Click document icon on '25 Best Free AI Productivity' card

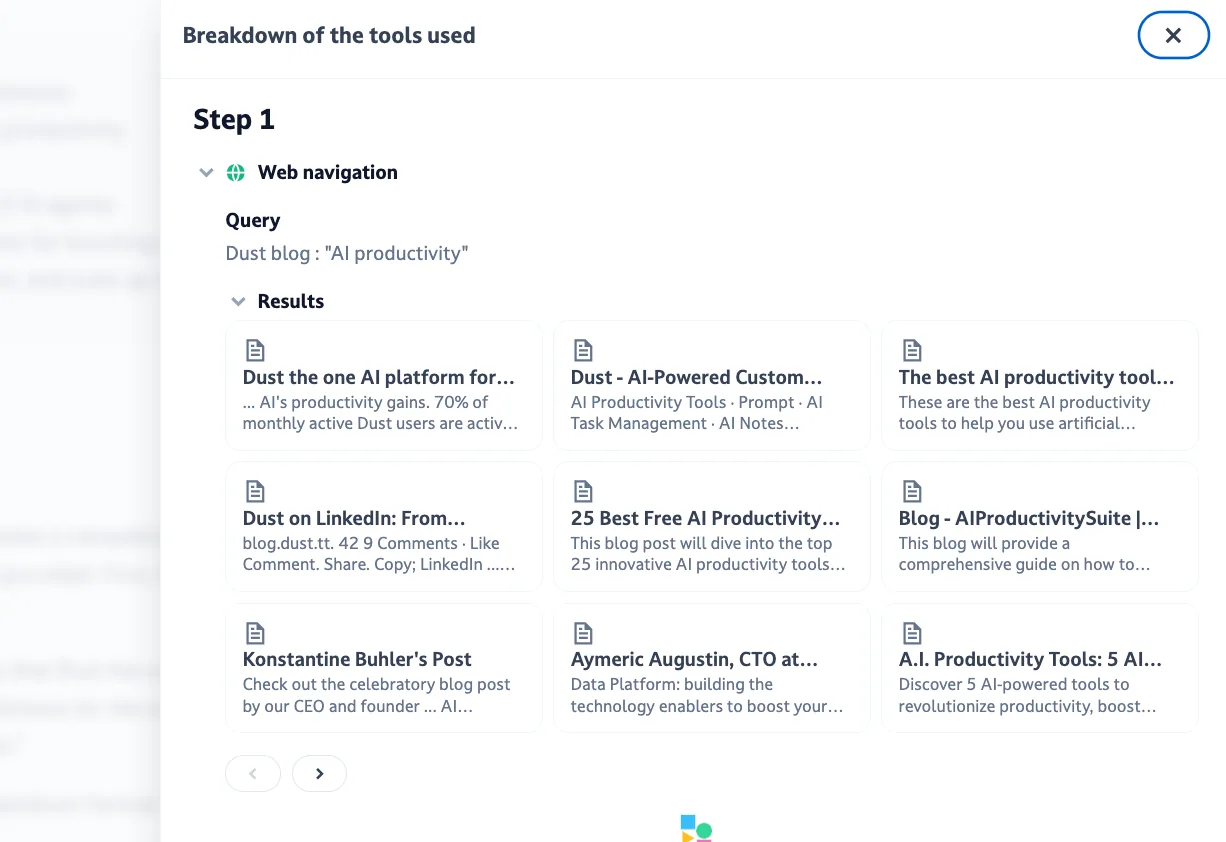click(x=583, y=492)
